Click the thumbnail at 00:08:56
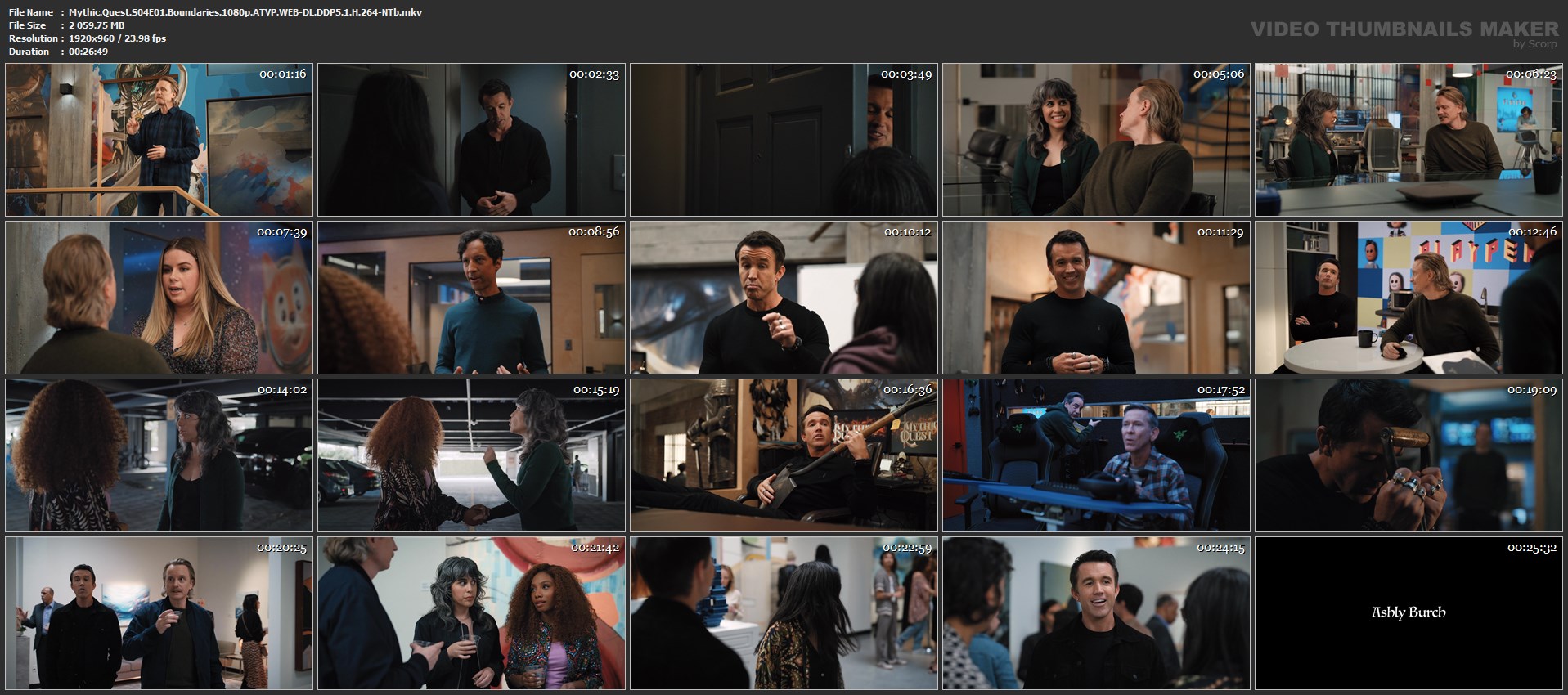 point(471,298)
